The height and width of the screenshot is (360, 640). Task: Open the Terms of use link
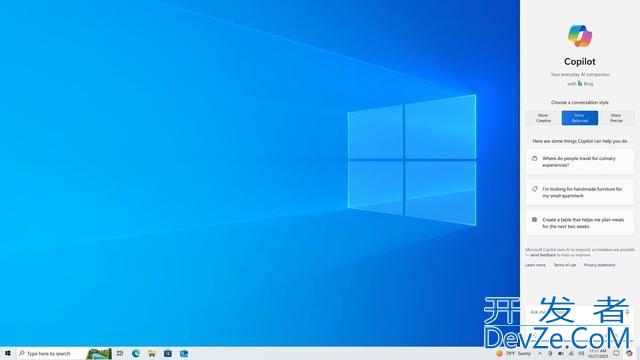(564, 265)
